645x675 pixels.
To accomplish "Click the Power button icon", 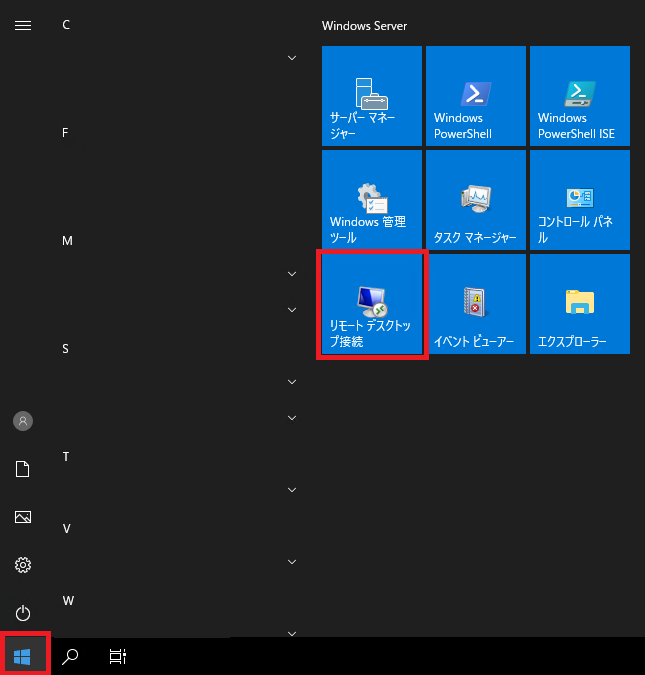I will coord(23,613).
